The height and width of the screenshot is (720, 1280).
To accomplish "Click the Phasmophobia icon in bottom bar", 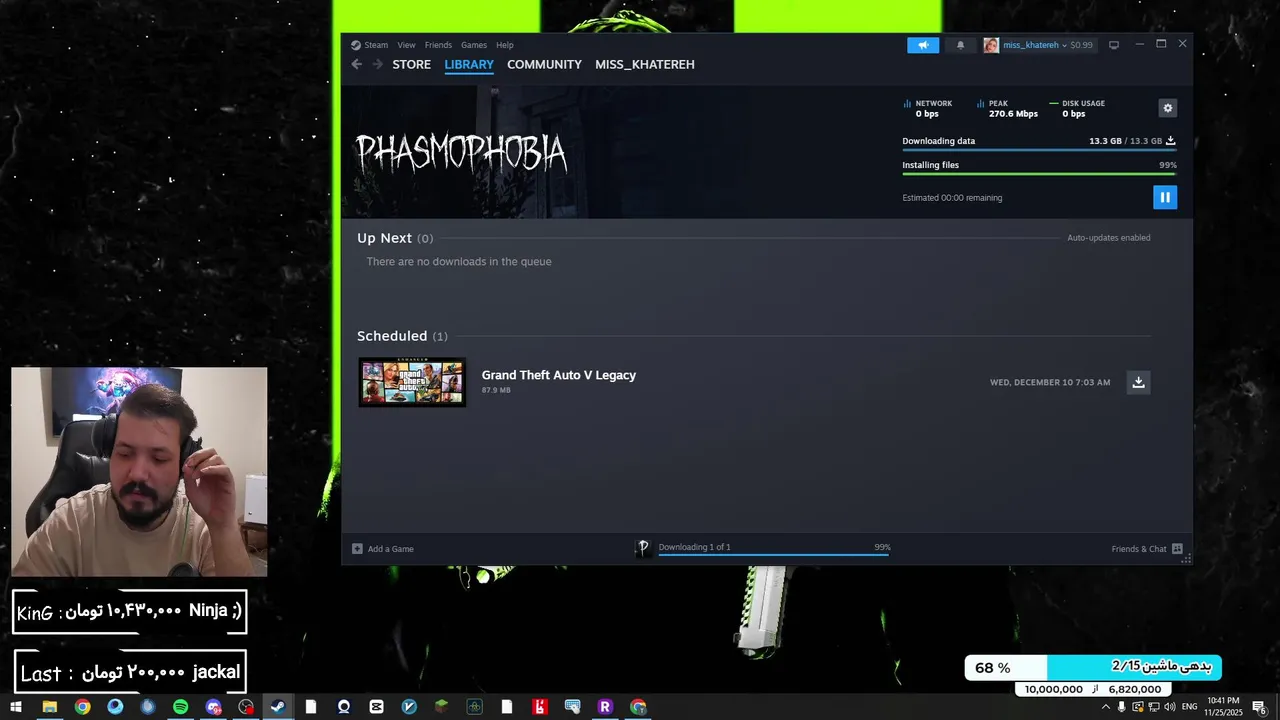I will pos(643,548).
